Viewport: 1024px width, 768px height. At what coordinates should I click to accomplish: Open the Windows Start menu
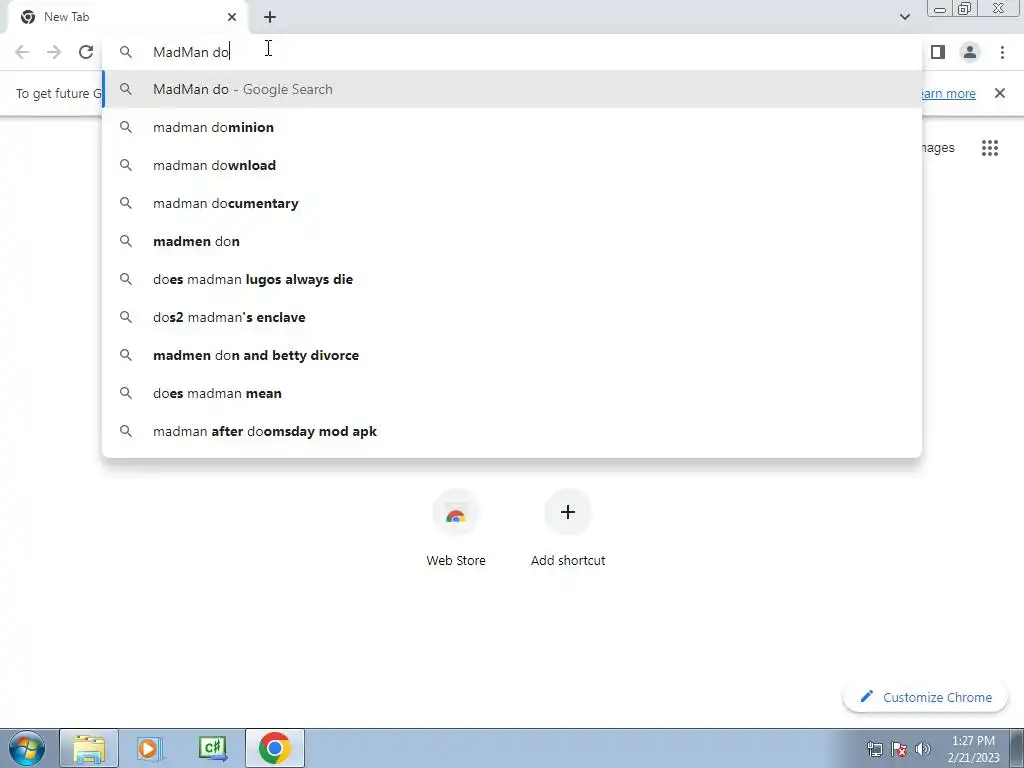pyautogui.click(x=27, y=748)
